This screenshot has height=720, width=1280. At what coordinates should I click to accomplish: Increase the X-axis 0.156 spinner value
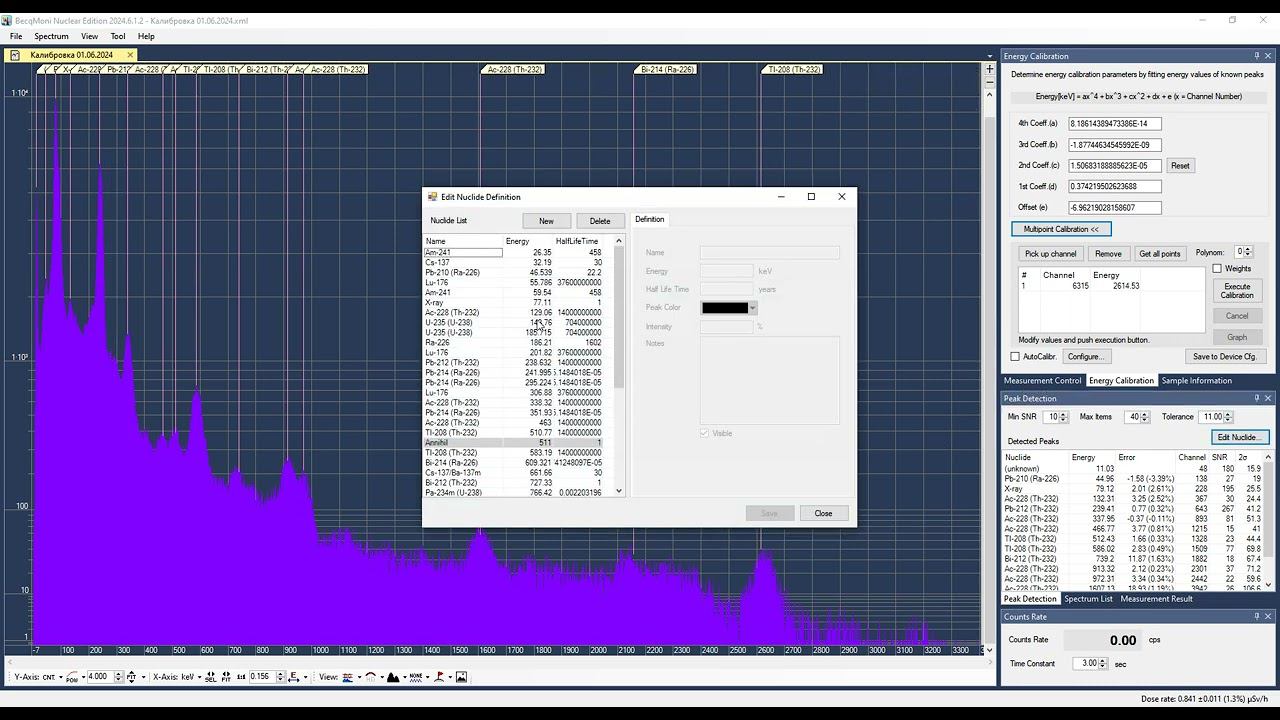pyautogui.click(x=280, y=674)
